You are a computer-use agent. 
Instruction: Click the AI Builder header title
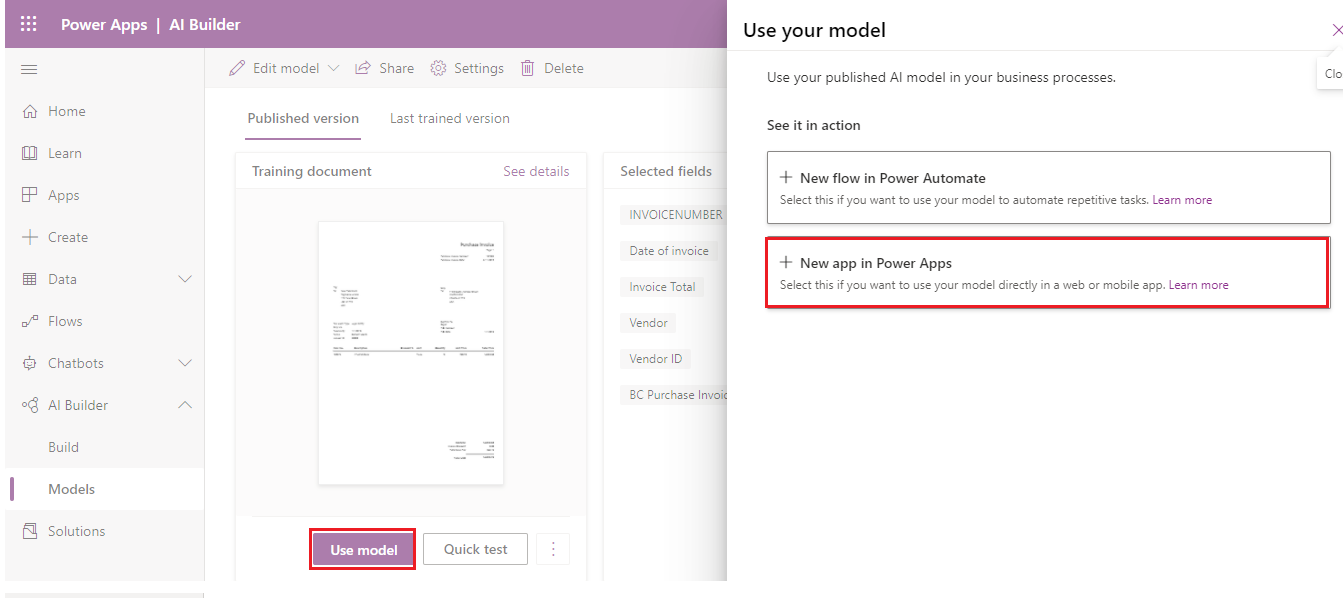[x=205, y=24]
